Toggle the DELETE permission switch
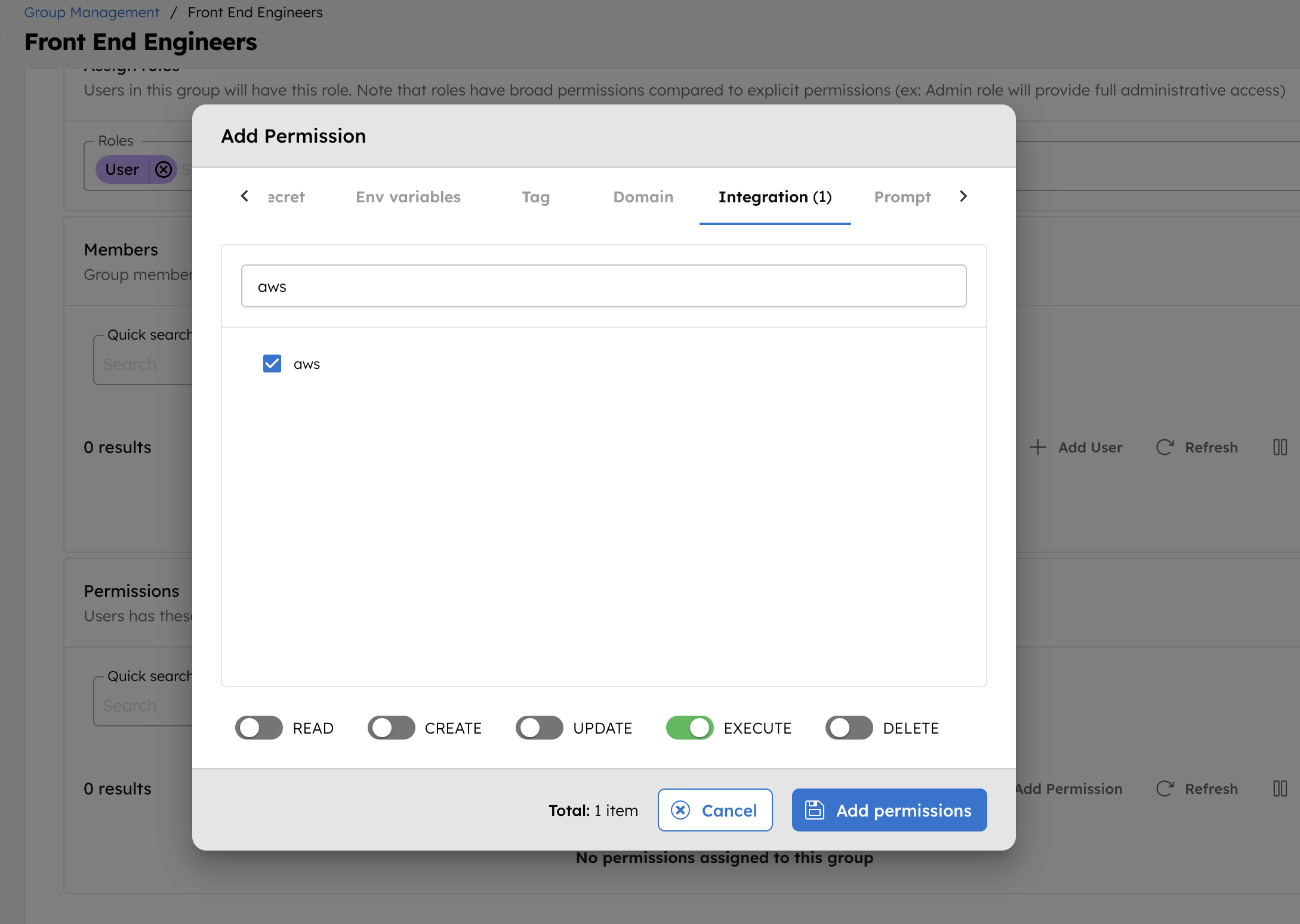Screen dimensions: 1300x924 coord(849,728)
